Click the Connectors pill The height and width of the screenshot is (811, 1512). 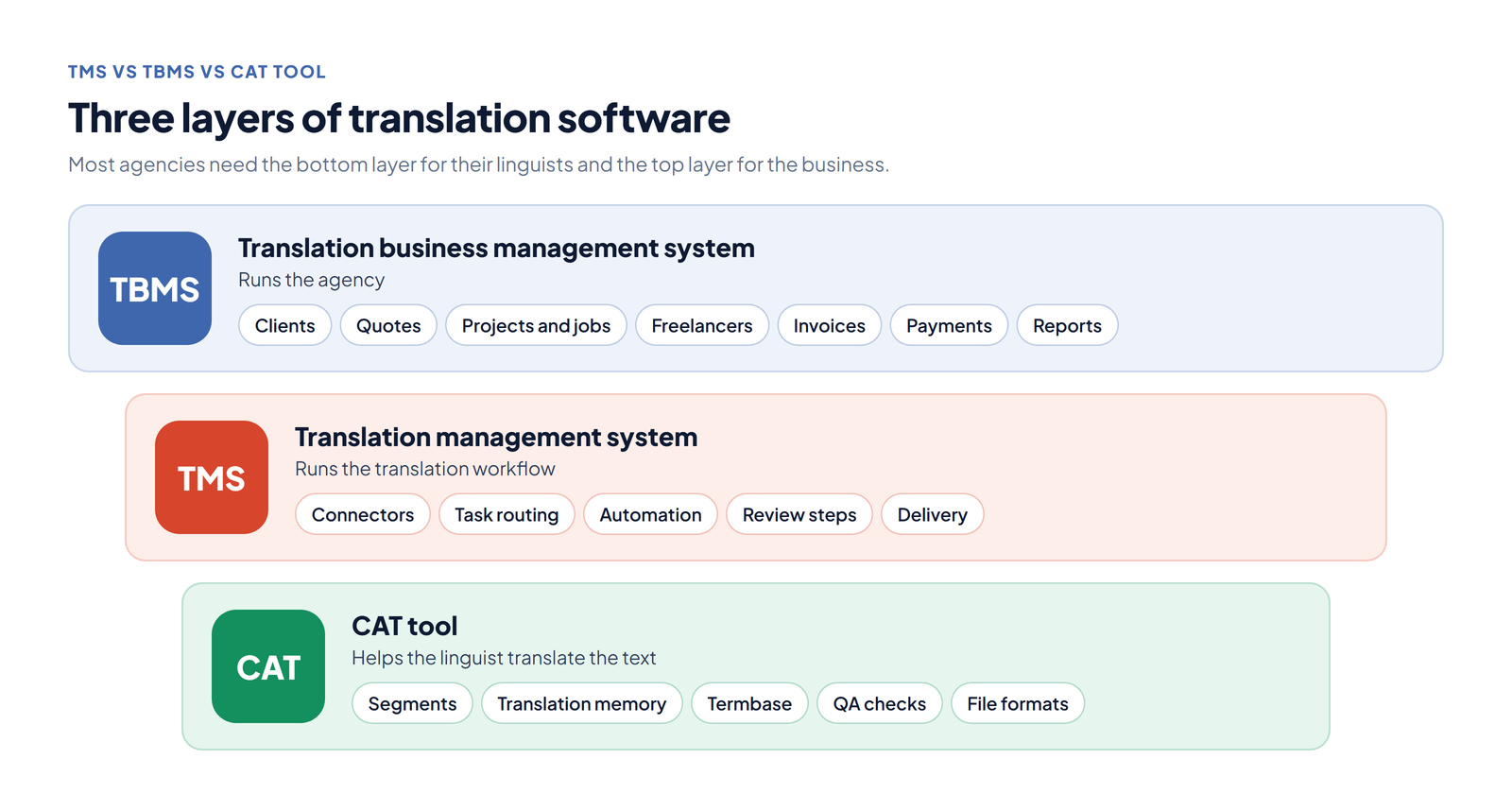[x=363, y=514]
